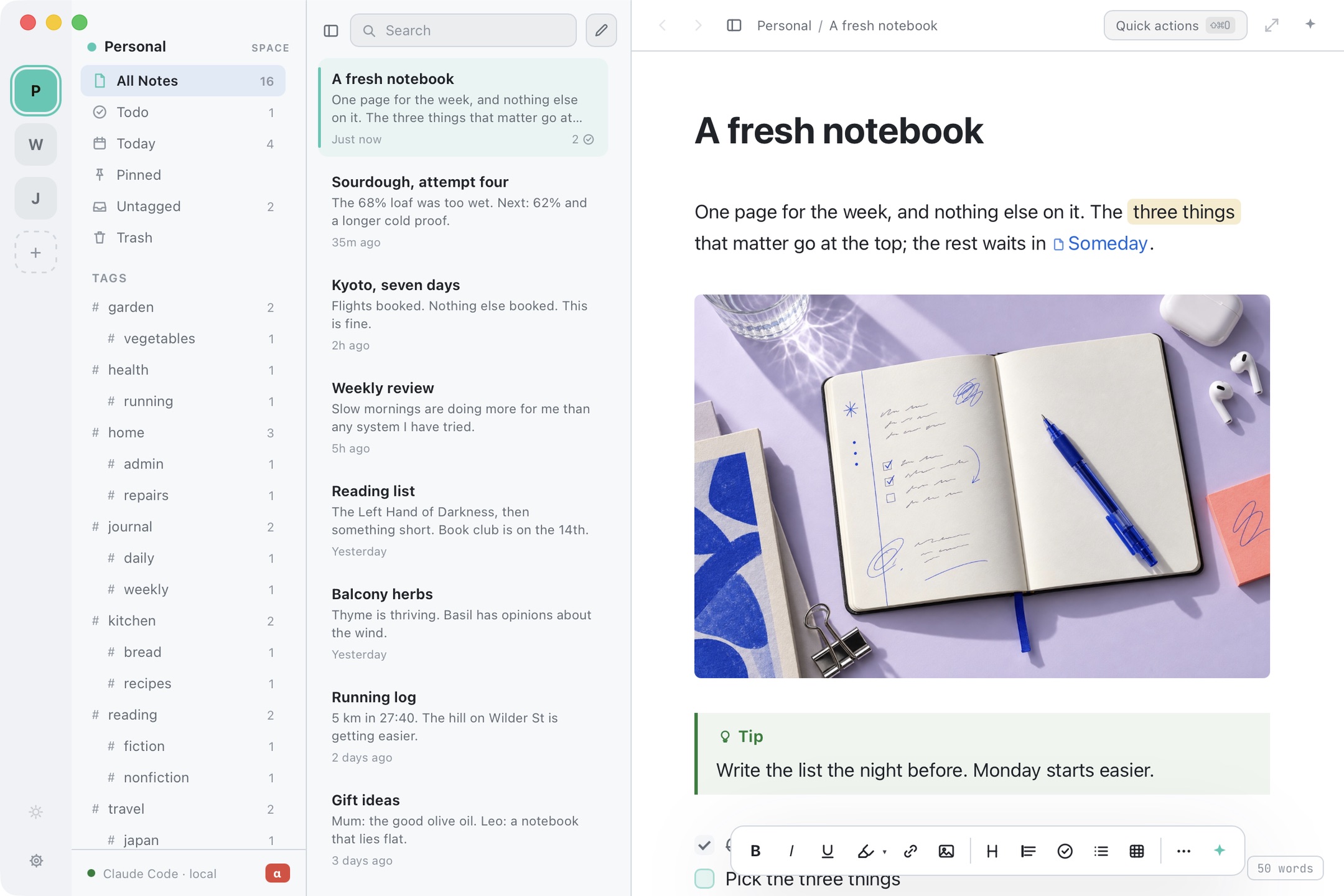Click the highlighter marker icon
Viewport: 1344px width, 896px height.
865,851
